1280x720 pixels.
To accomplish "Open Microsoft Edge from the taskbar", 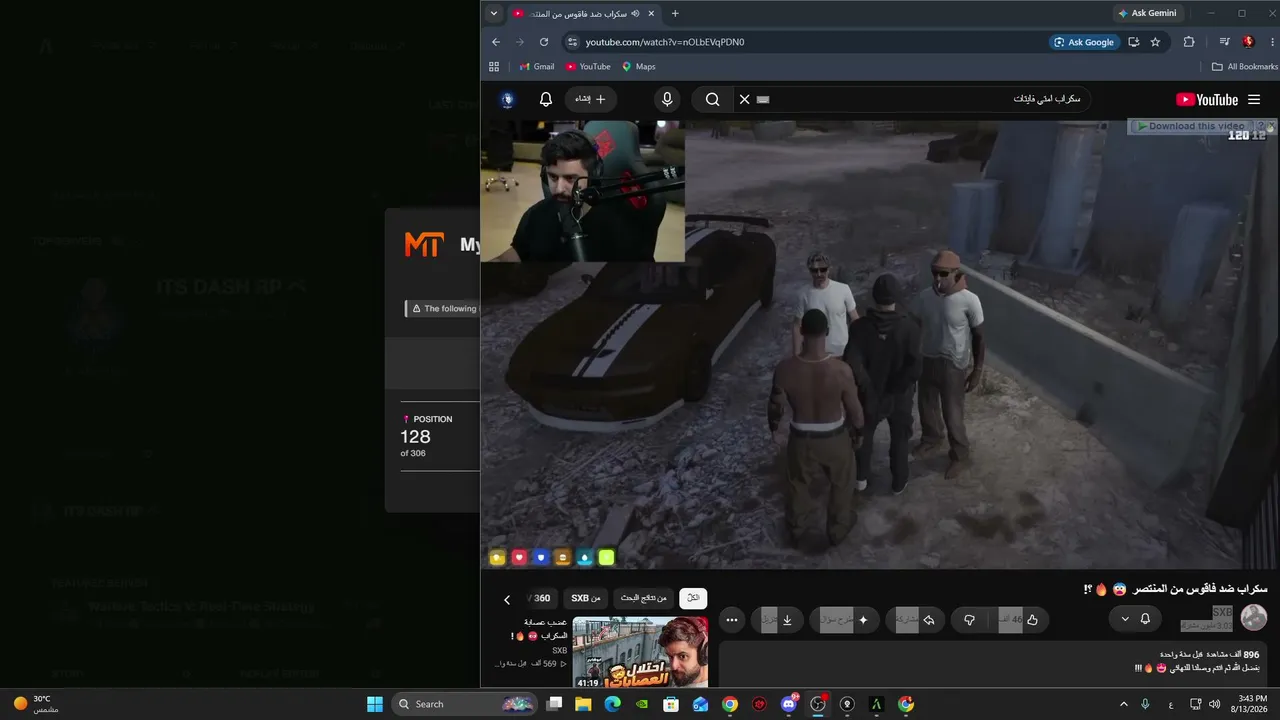I will click(x=613, y=704).
